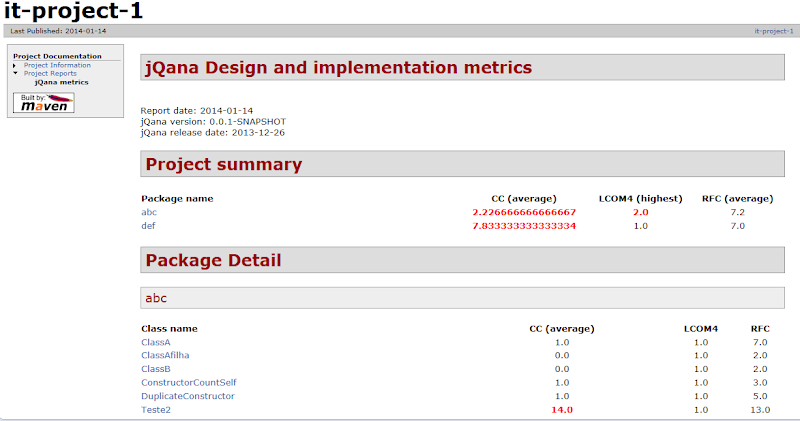The height and width of the screenshot is (421, 800).
Task: Click the CC value 0.0 for ClassAfilha
Action: tap(562, 355)
